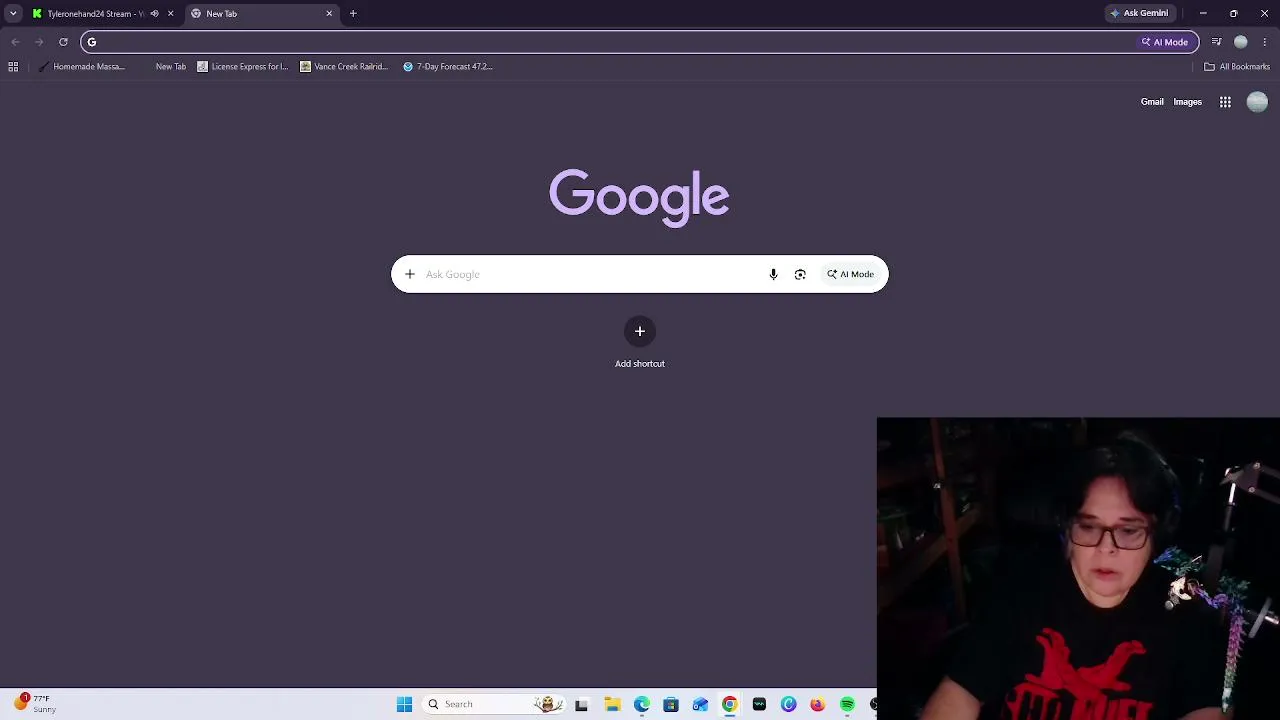This screenshot has height=720, width=1280.
Task: Click AI Mode in the address bar
Action: point(1165,42)
